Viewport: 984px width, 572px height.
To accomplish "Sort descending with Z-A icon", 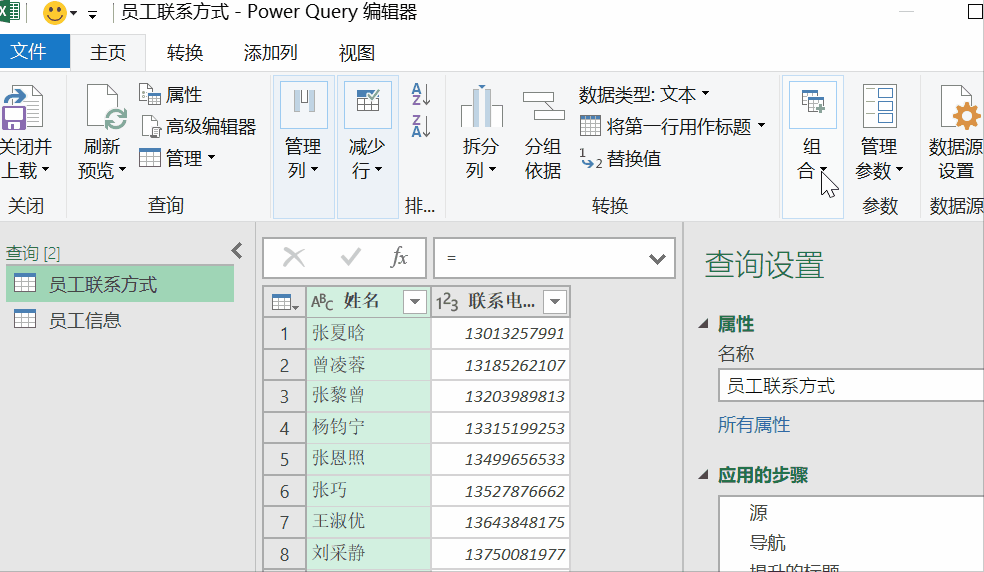I will point(420,126).
